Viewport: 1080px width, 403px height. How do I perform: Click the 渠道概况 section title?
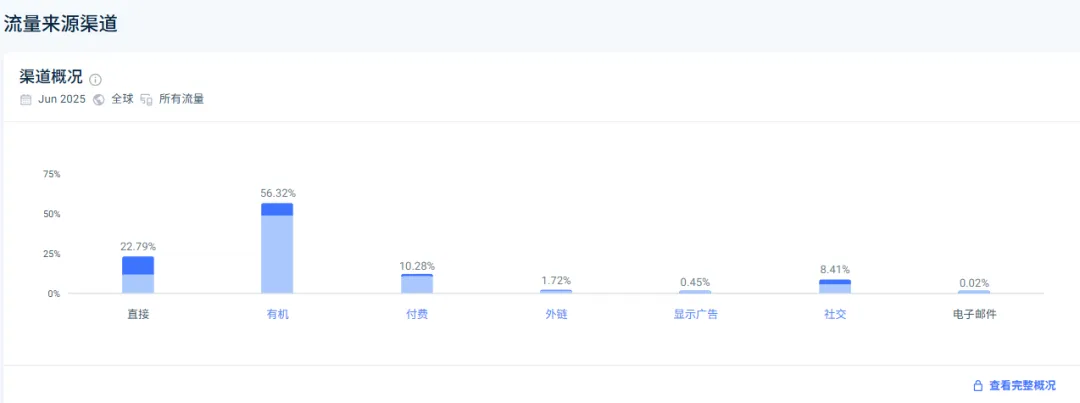[51, 77]
